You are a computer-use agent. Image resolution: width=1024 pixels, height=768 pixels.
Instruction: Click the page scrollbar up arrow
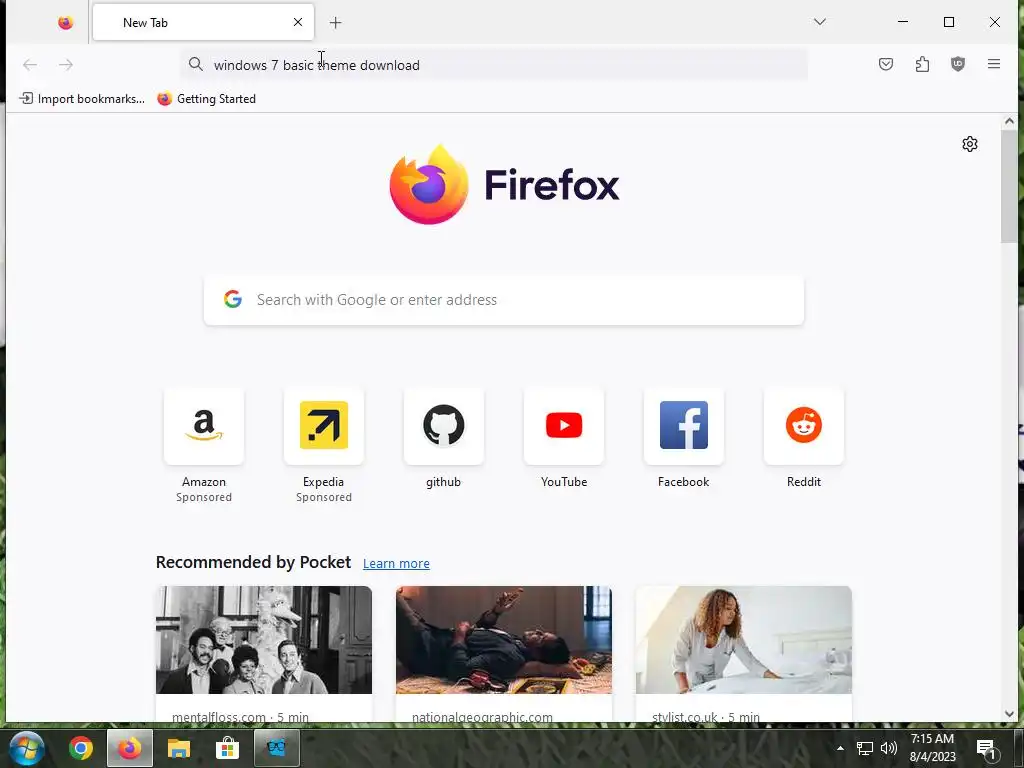[x=1009, y=121]
